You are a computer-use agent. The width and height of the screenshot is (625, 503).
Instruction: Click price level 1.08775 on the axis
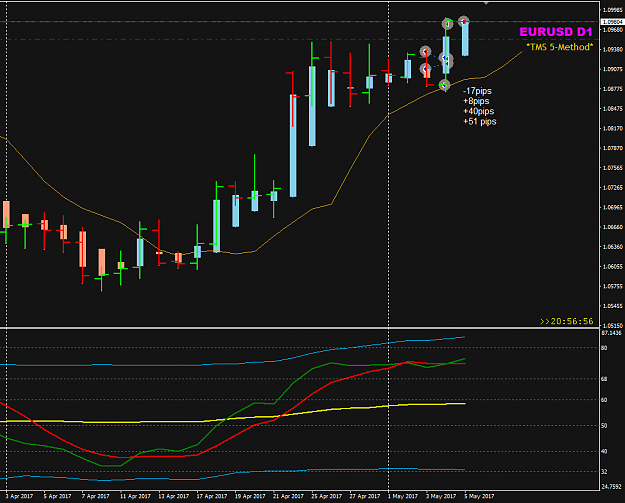[x=613, y=89]
